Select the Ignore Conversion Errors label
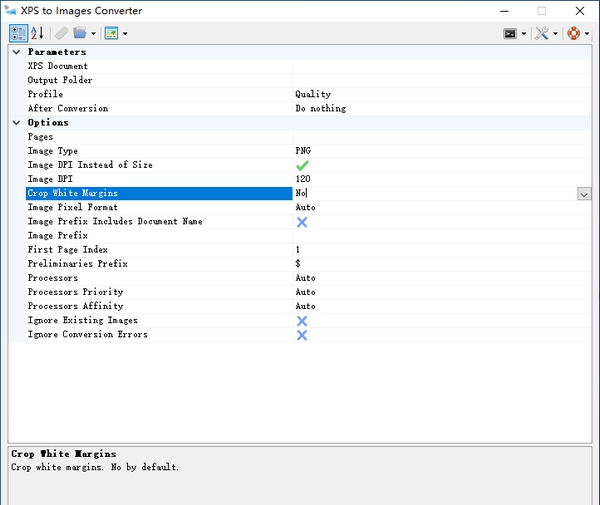Viewport: 600px width, 505px height. 88,335
